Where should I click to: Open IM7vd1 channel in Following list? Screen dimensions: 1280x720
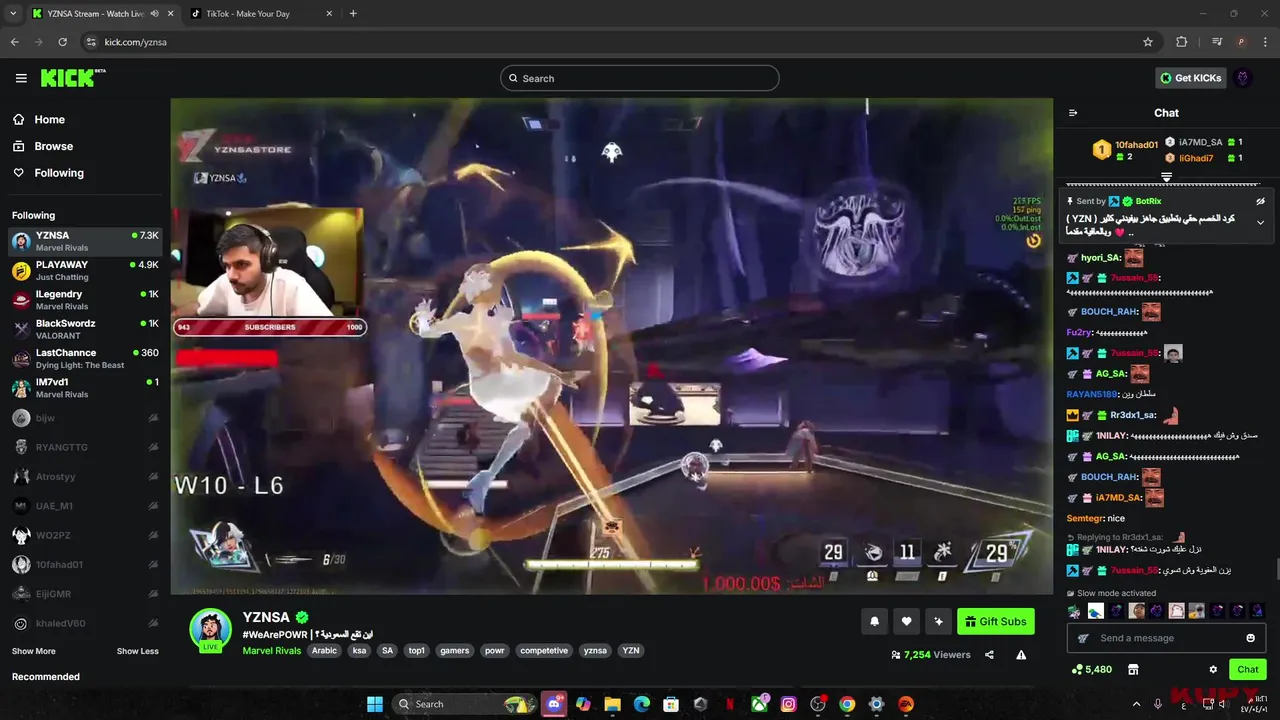point(85,388)
